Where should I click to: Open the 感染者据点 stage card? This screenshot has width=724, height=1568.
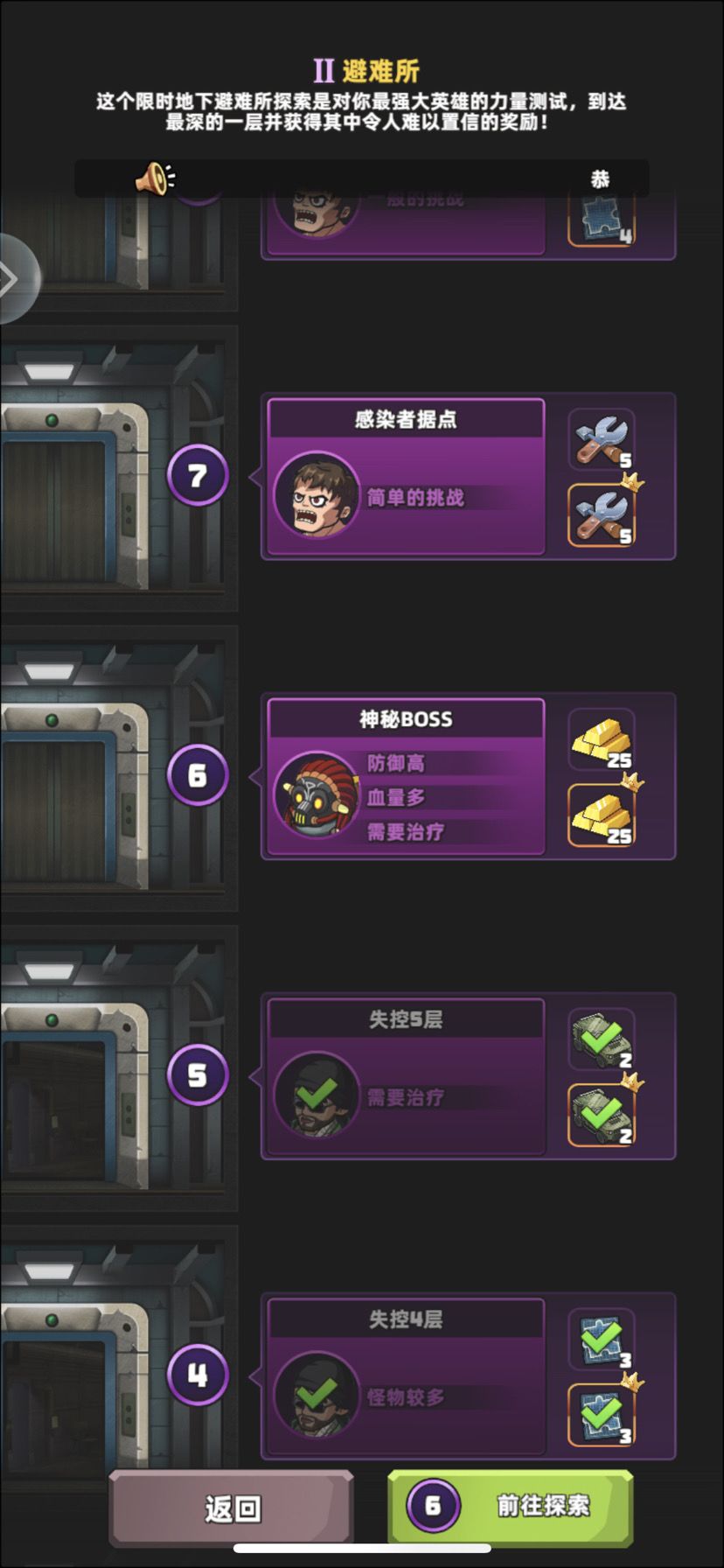406,477
